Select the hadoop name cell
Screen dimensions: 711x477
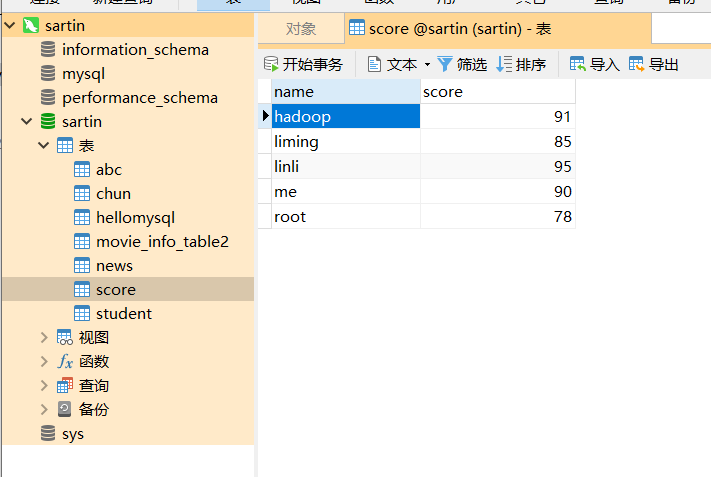(346, 117)
